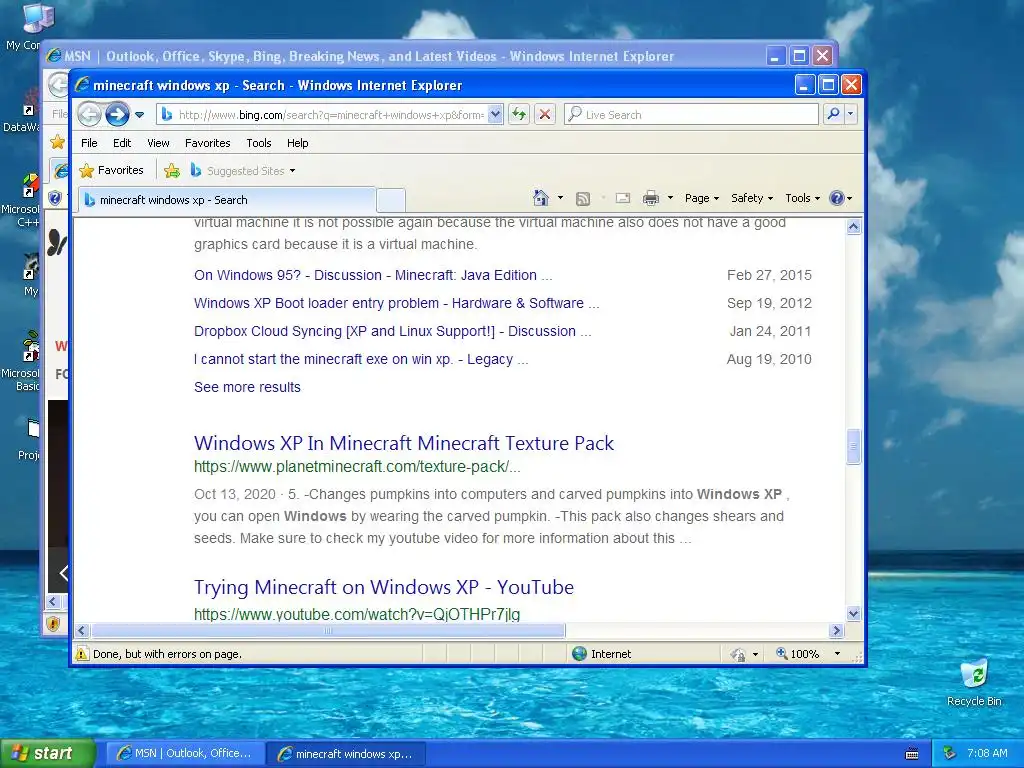Screen dimensions: 1024x768
Task: Open the Favorites menu in the menu bar
Action: [x=208, y=143]
